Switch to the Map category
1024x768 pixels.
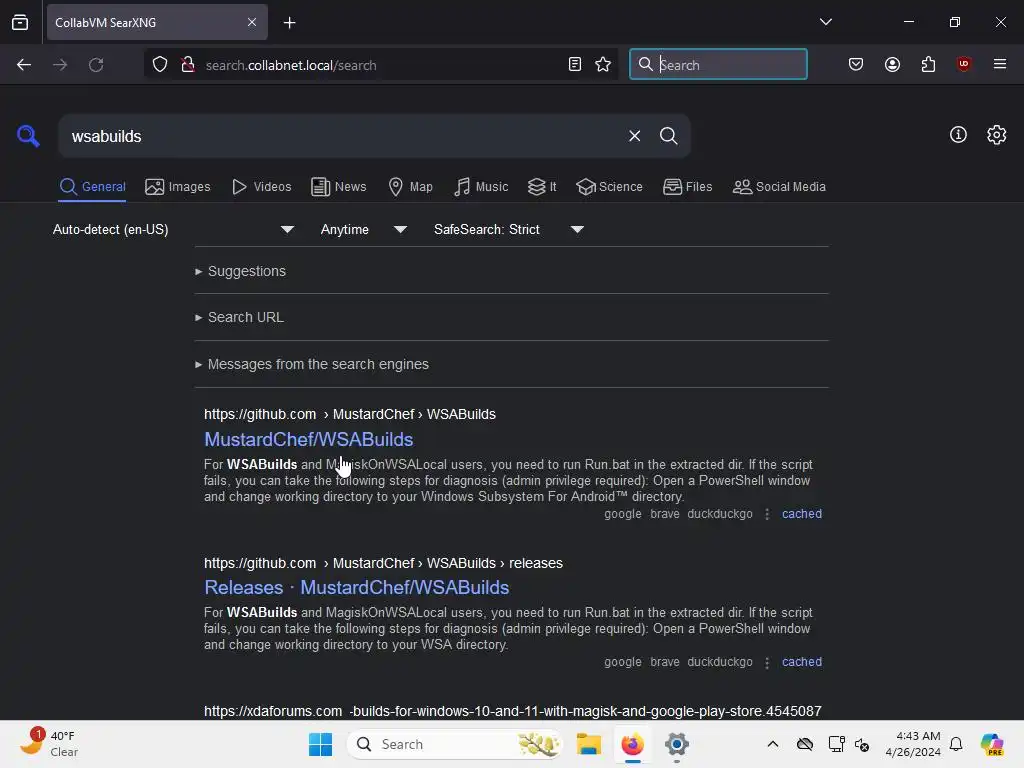(x=410, y=187)
